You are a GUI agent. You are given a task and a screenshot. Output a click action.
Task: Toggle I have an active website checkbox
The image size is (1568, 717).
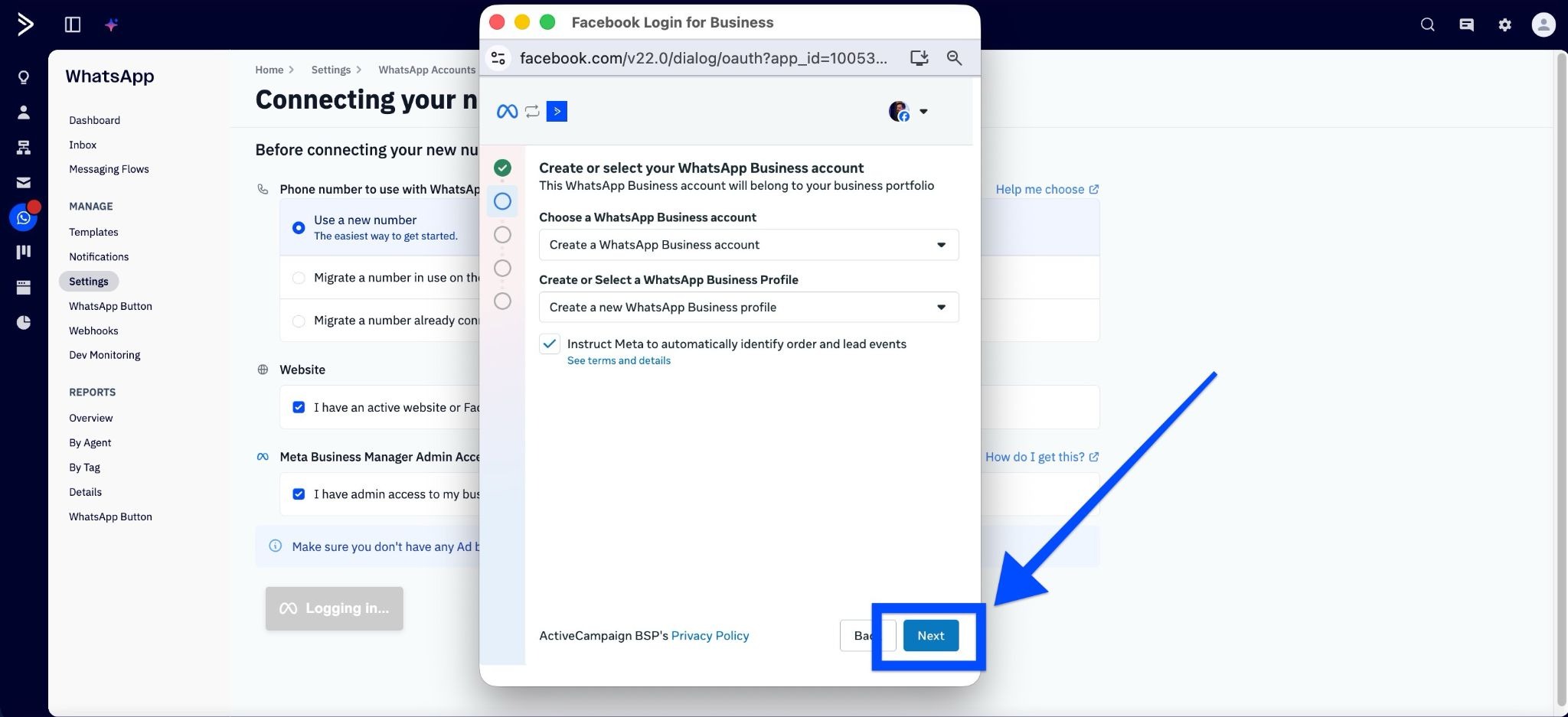[x=299, y=407]
